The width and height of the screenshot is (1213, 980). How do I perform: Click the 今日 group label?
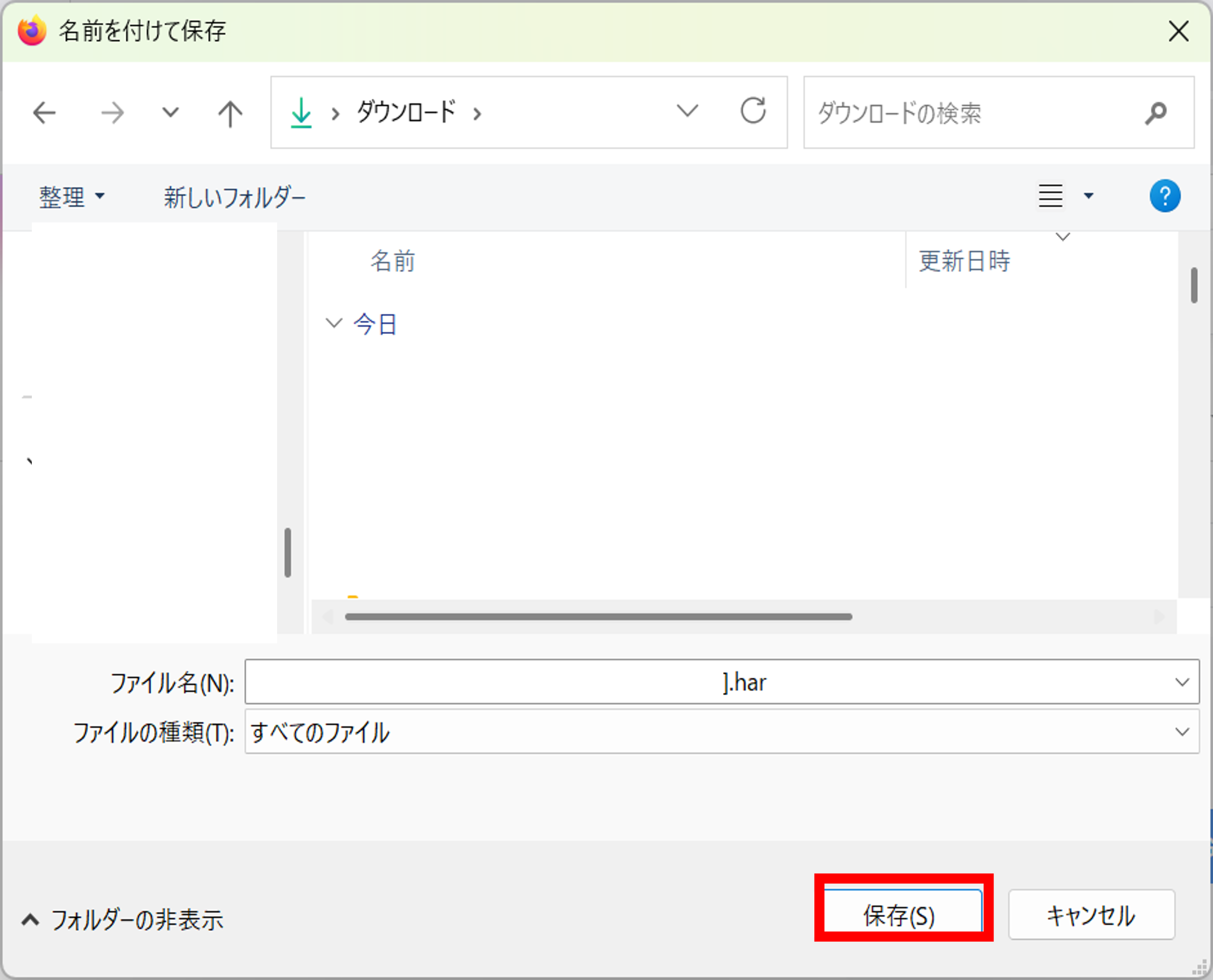click(x=375, y=324)
